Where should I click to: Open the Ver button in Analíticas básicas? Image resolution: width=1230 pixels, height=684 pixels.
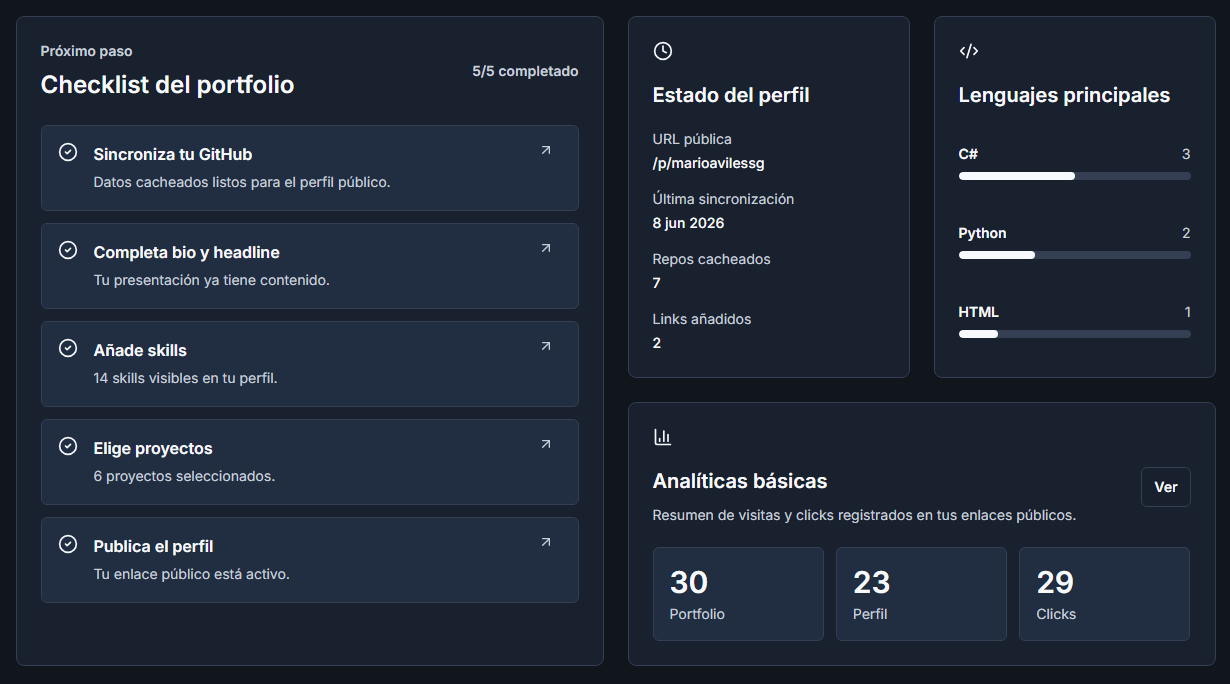pos(1166,487)
